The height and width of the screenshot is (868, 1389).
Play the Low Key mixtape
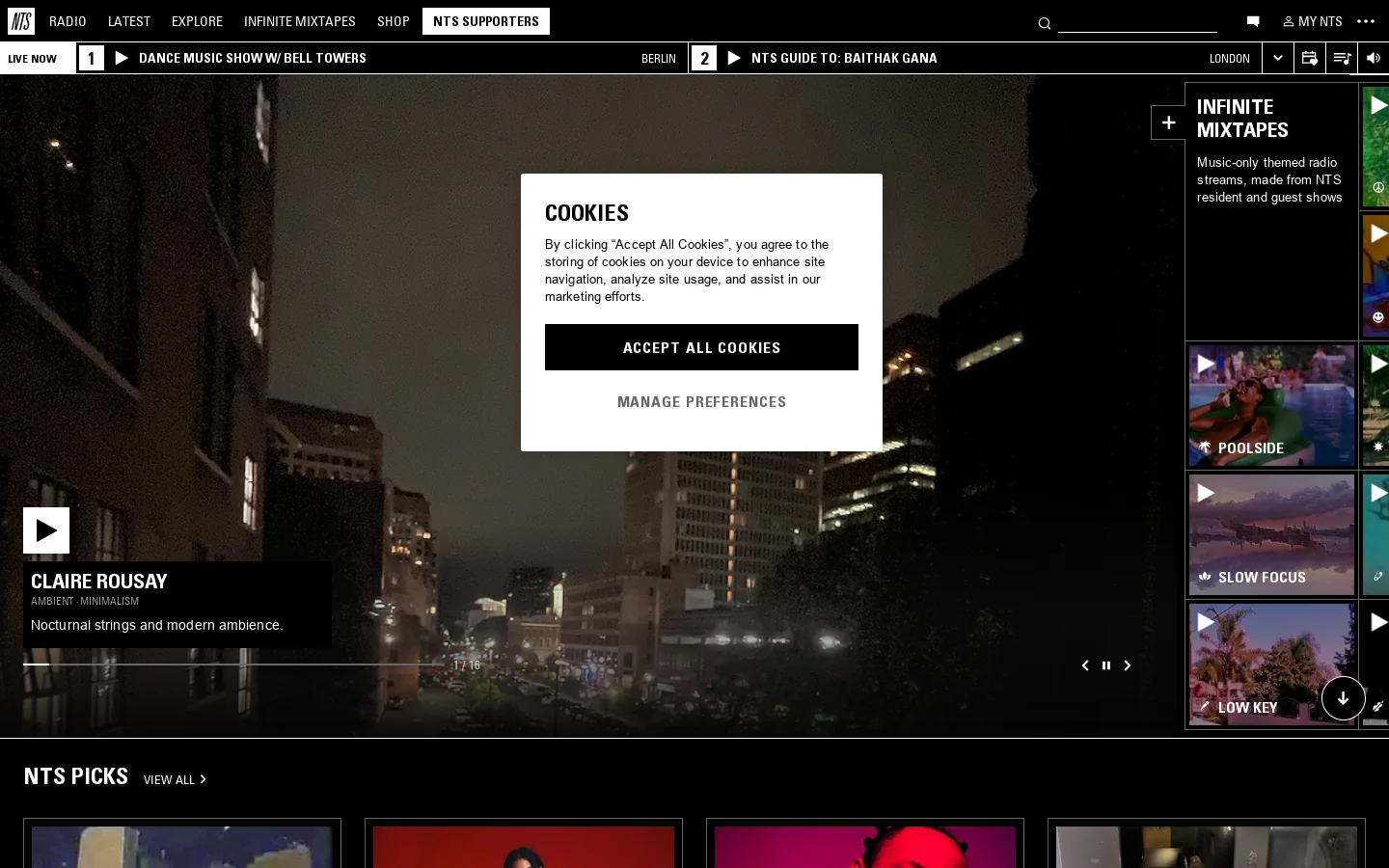(x=1206, y=623)
